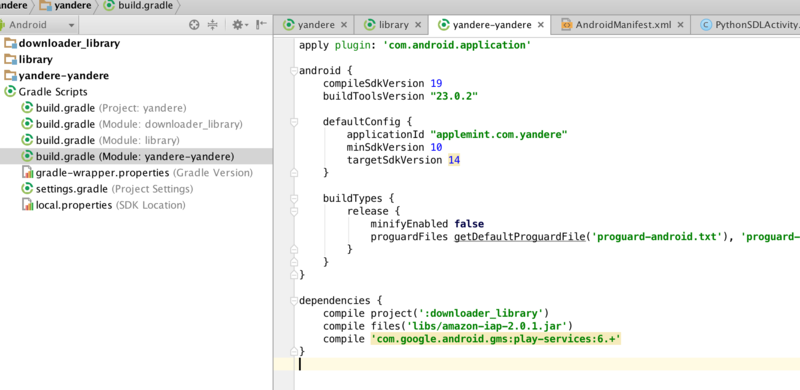Select the Gradle Scripts node
This screenshot has width=800, height=390.
pos(45,92)
